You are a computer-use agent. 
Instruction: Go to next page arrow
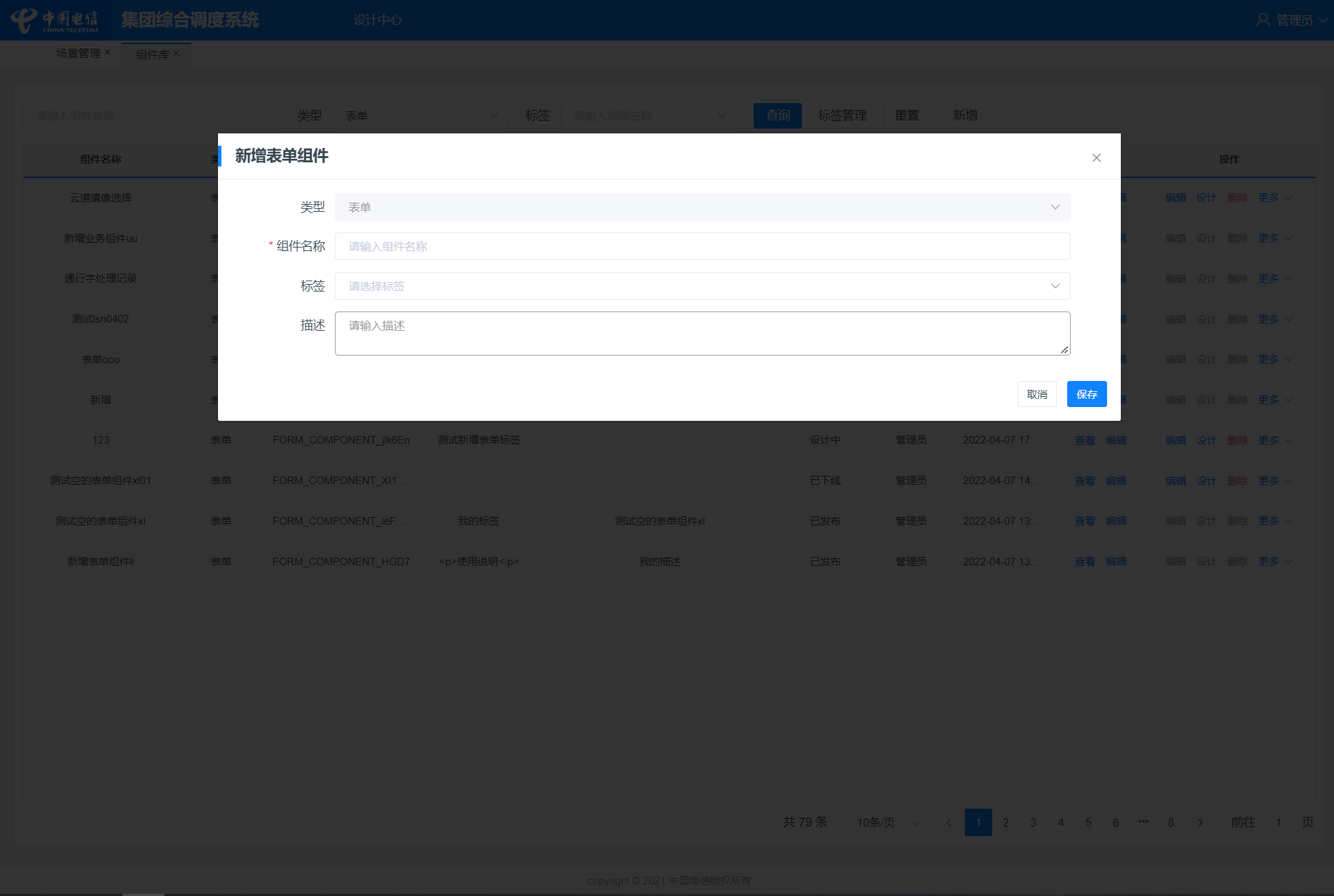1200,822
